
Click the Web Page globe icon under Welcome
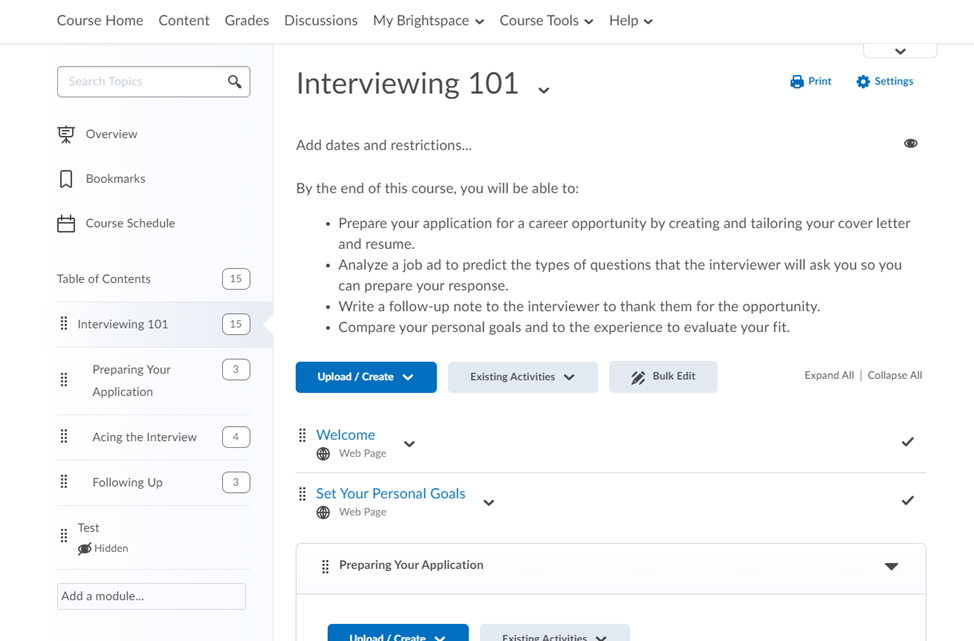coord(322,453)
